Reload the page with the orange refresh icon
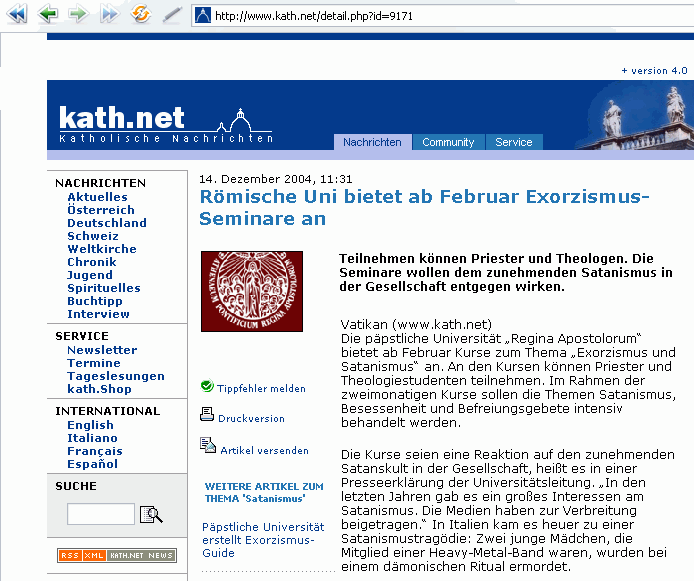 [141, 14]
